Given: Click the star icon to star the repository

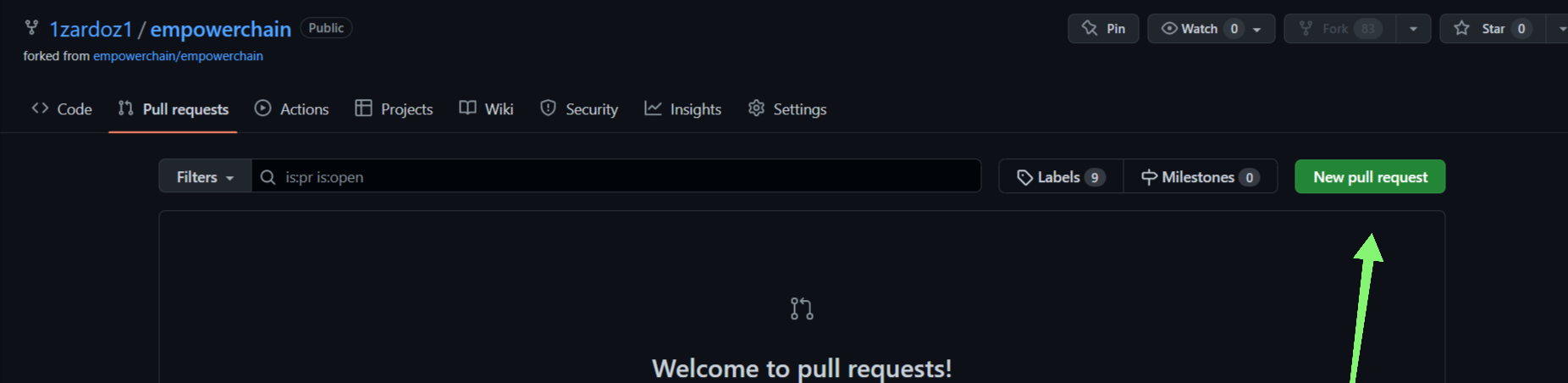Looking at the screenshot, I should [1461, 28].
